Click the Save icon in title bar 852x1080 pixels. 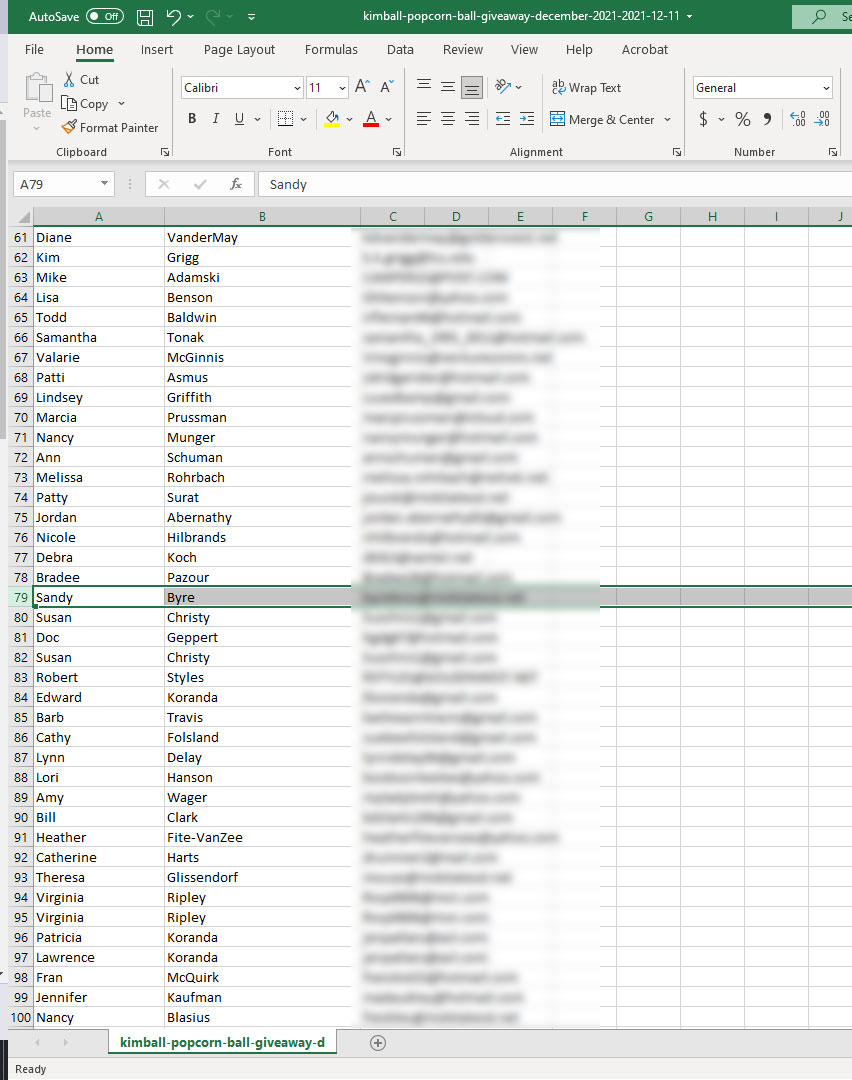point(145,17)
